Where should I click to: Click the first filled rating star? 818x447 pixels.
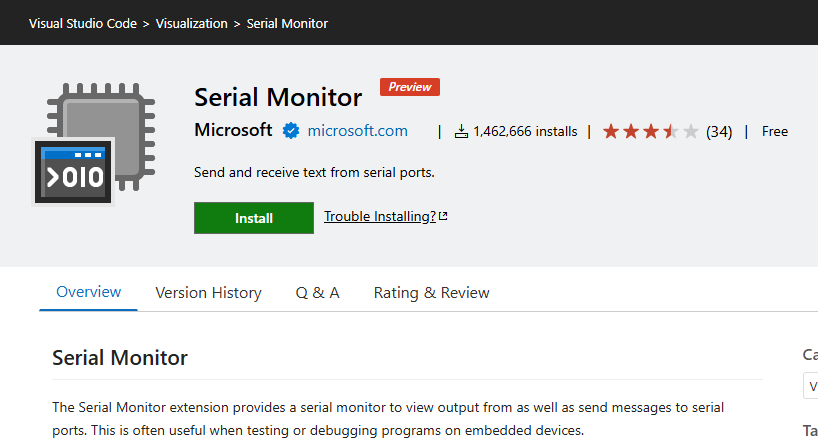click(611, 131)
